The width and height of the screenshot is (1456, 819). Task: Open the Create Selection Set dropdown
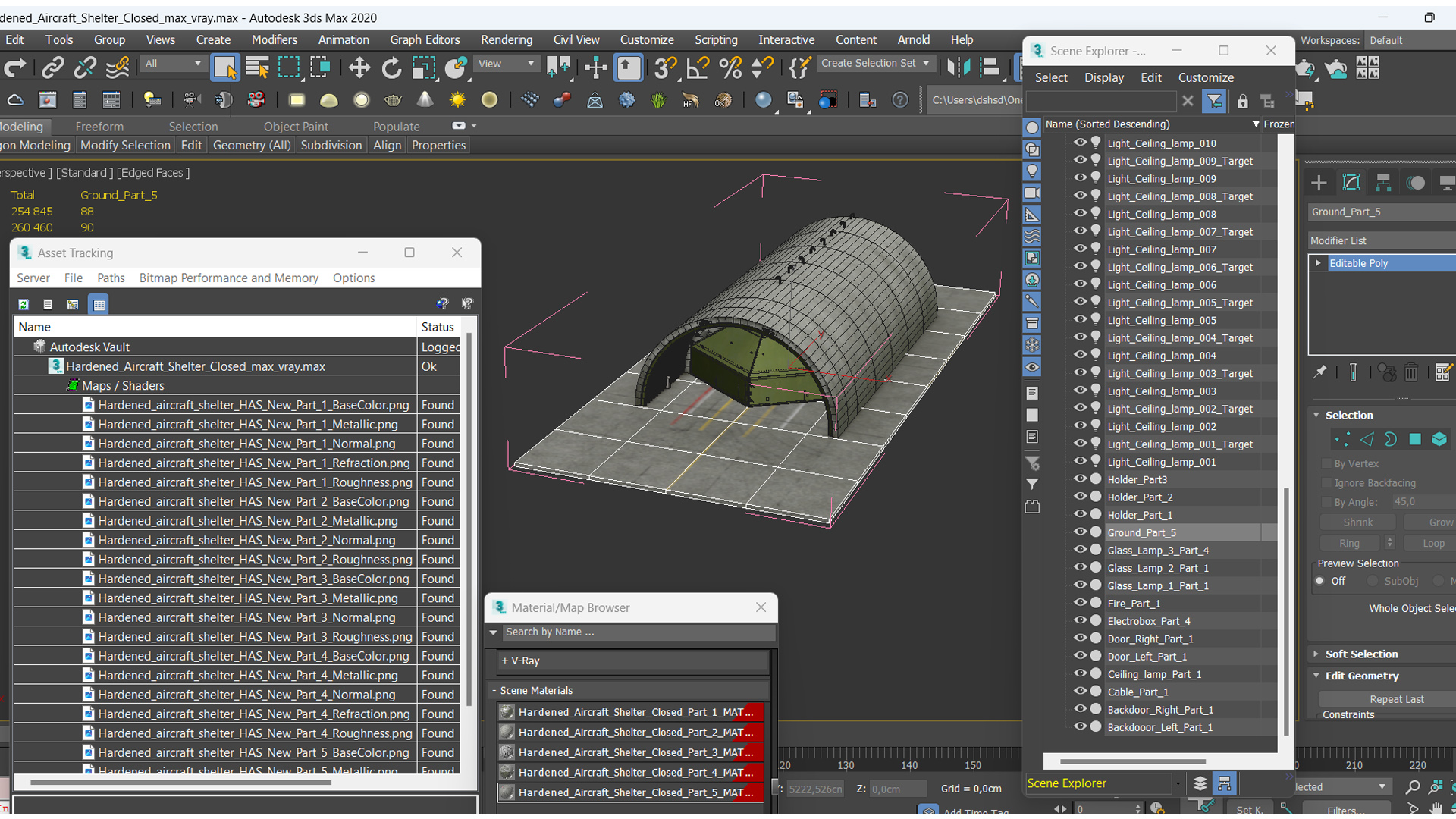point(876,64)
